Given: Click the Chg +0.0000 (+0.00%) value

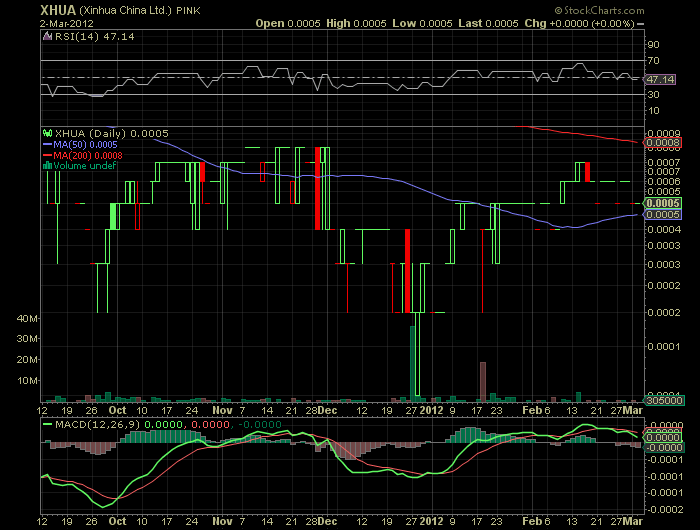Looking at the screenshot, I should click(579, 23).
